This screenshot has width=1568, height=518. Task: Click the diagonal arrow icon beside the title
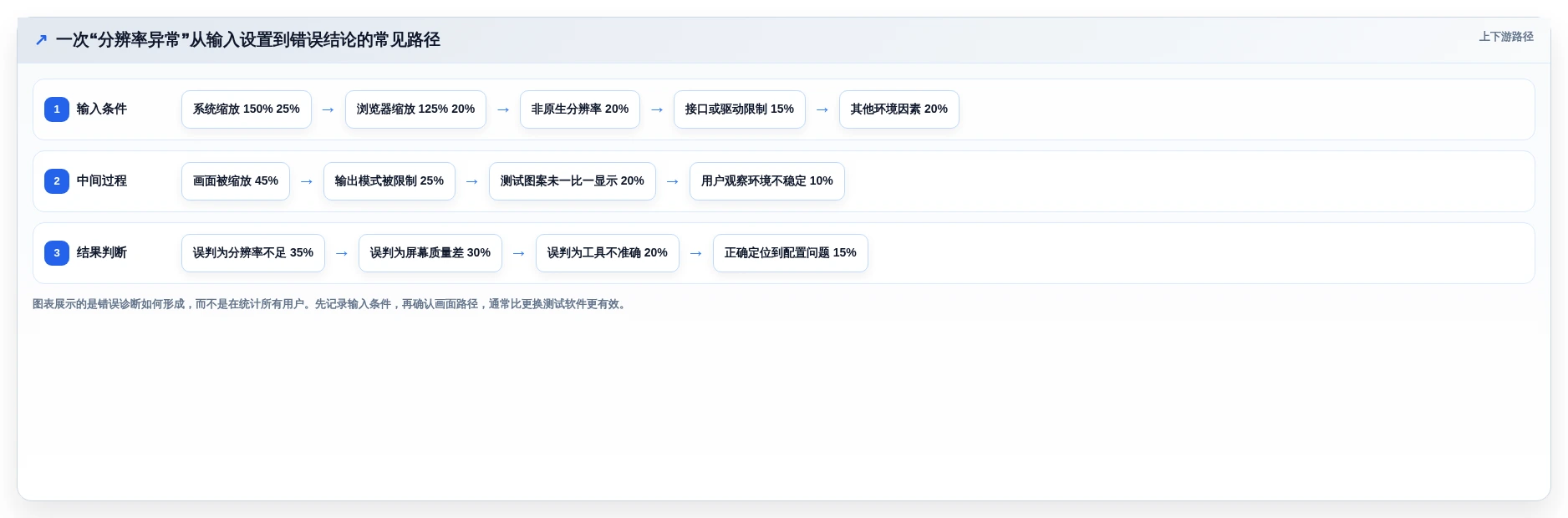pyautogui.click(x=41, y=39)
